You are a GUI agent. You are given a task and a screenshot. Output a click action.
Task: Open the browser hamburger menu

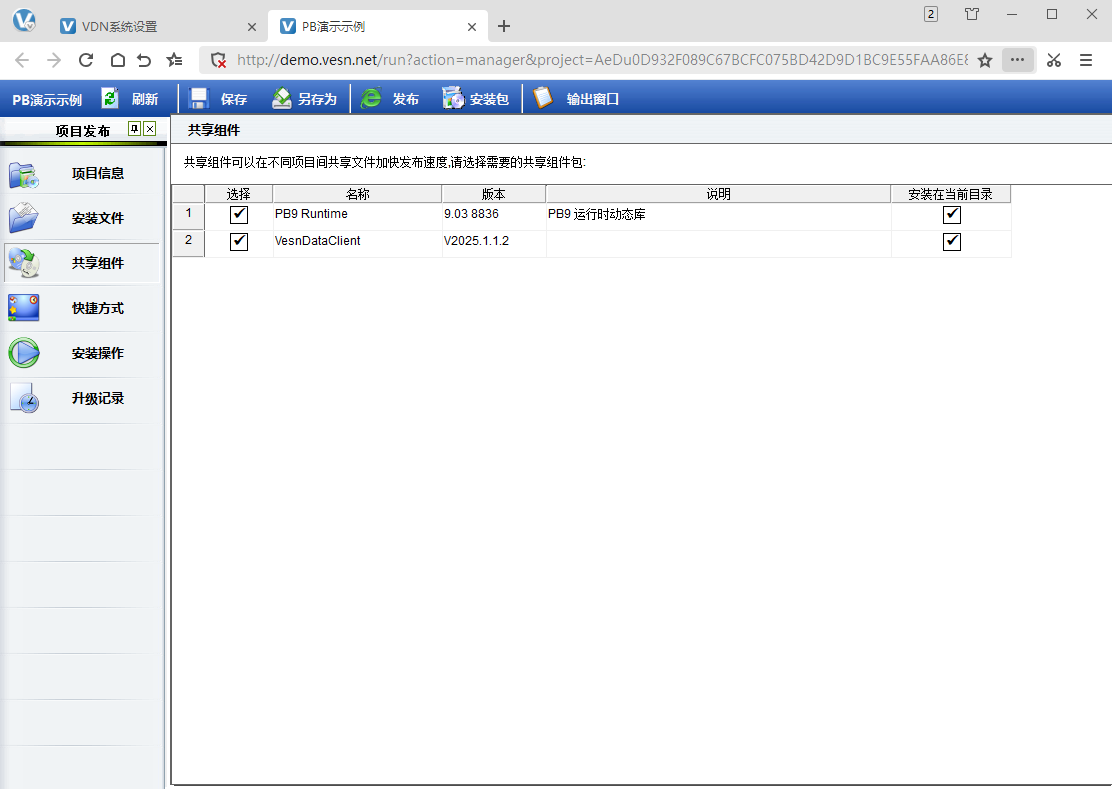[1086, 60]
